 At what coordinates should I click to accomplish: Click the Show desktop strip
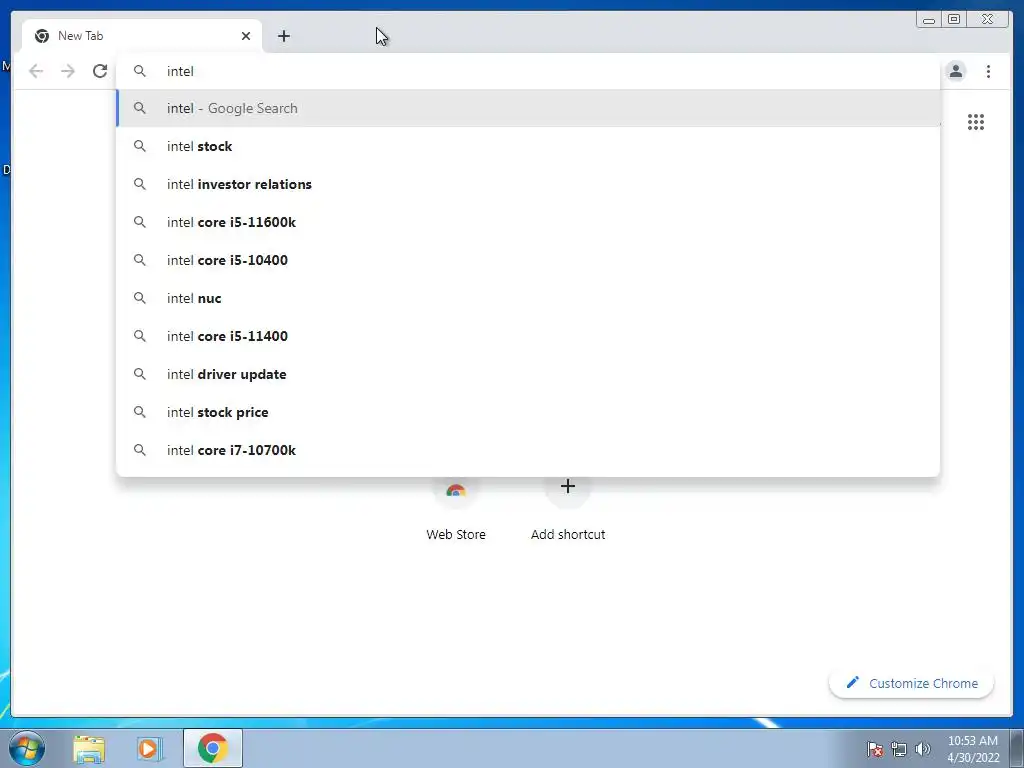[x=1017, y=749]
